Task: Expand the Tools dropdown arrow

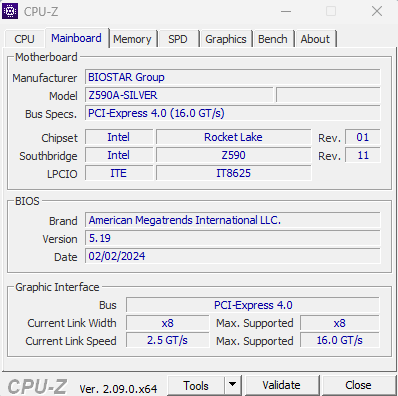Action: (x=233, y=384)
